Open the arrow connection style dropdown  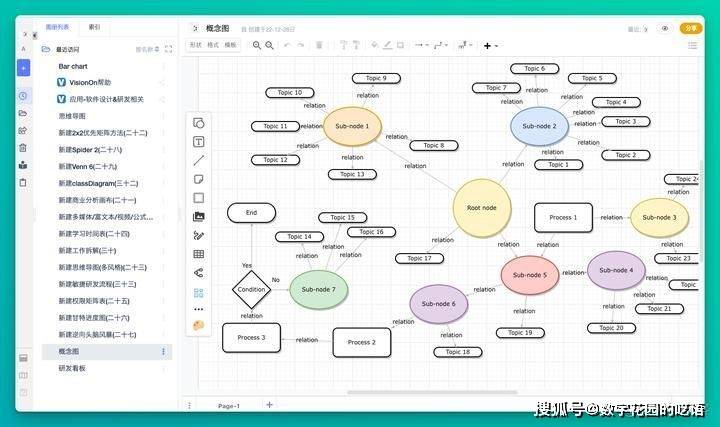point(421,45)
